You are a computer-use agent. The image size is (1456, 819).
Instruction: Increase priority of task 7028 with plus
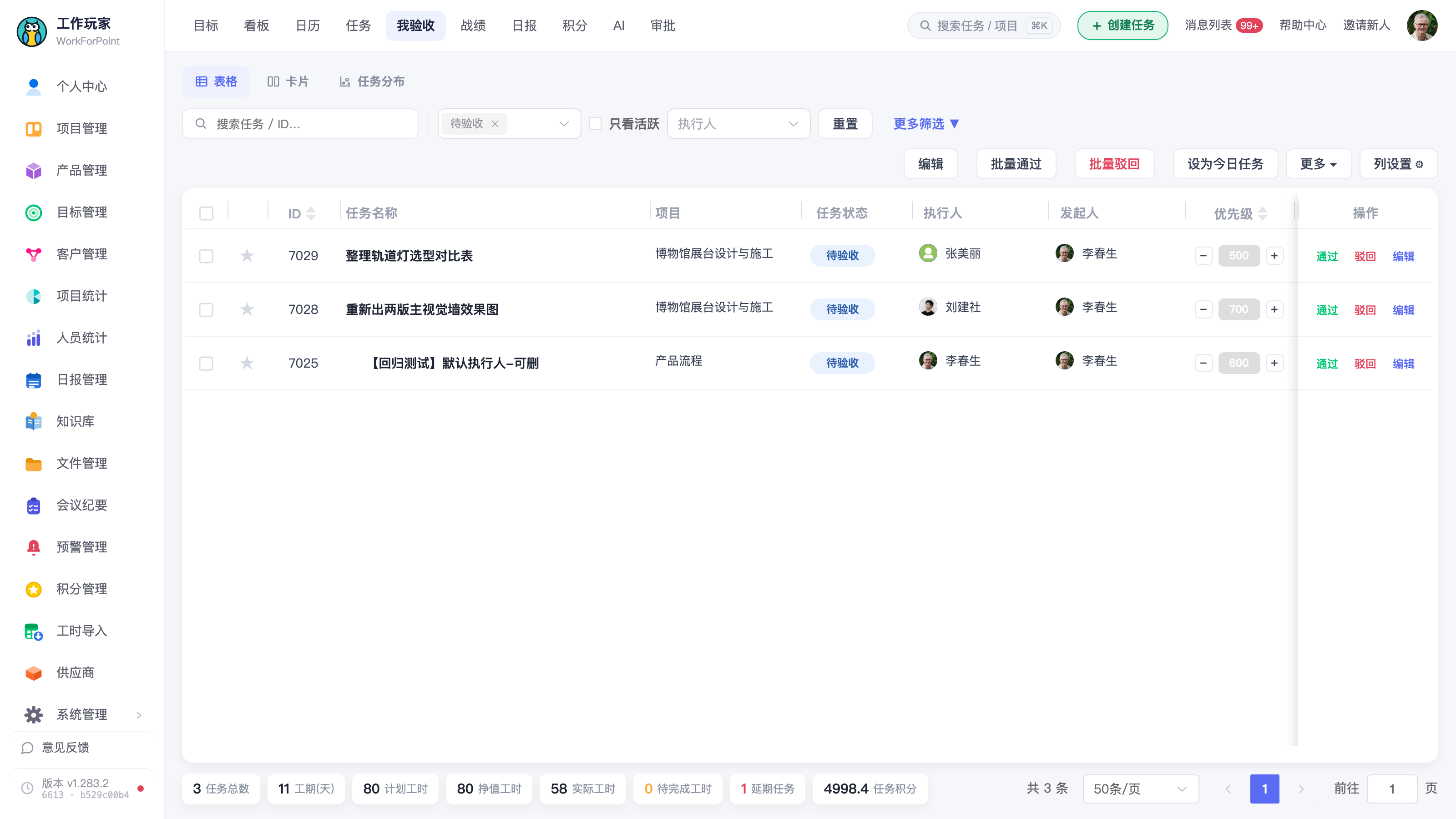coord(1274,309)
